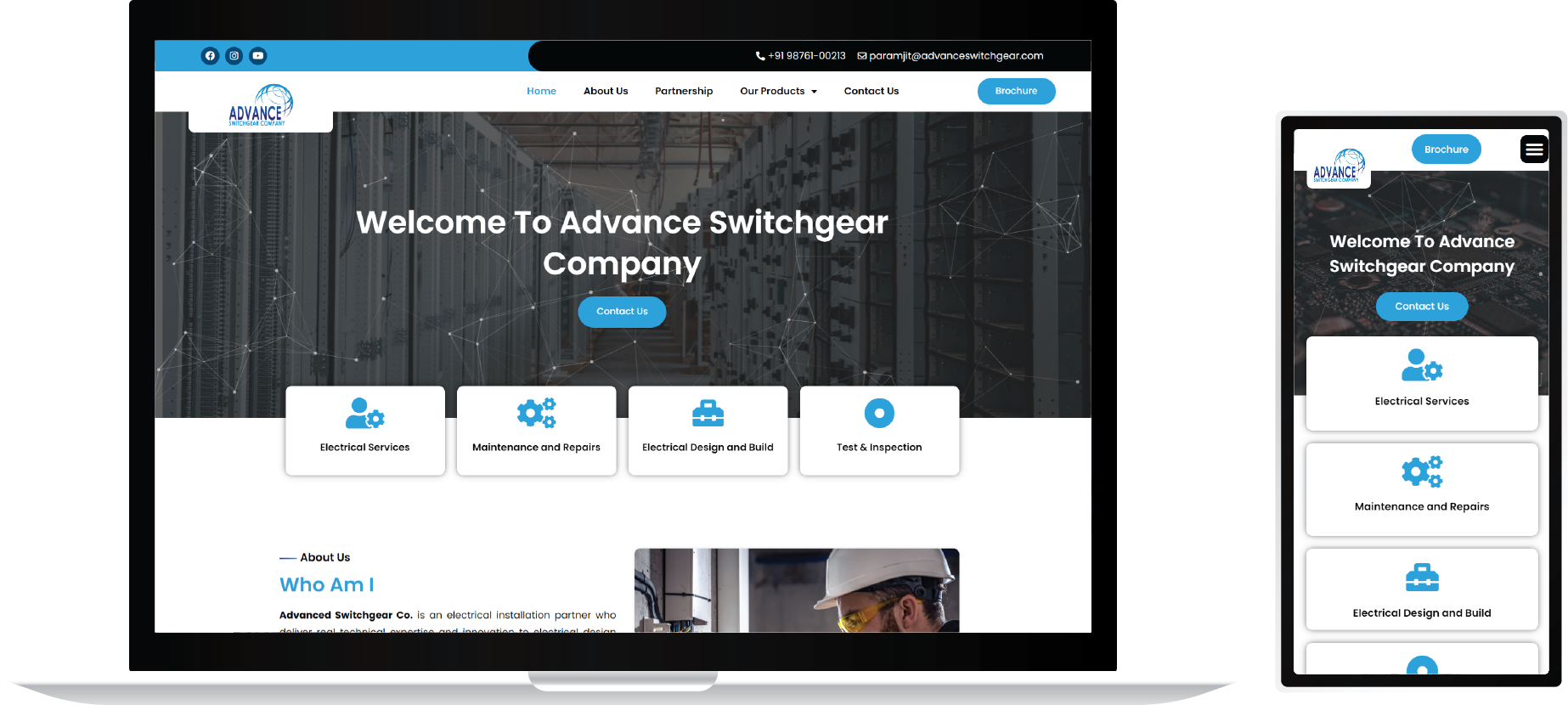The height and width of the screenshot is (705, 1568).
Task: Click the Advance logo in the desktop header
Action: point(261,105)
